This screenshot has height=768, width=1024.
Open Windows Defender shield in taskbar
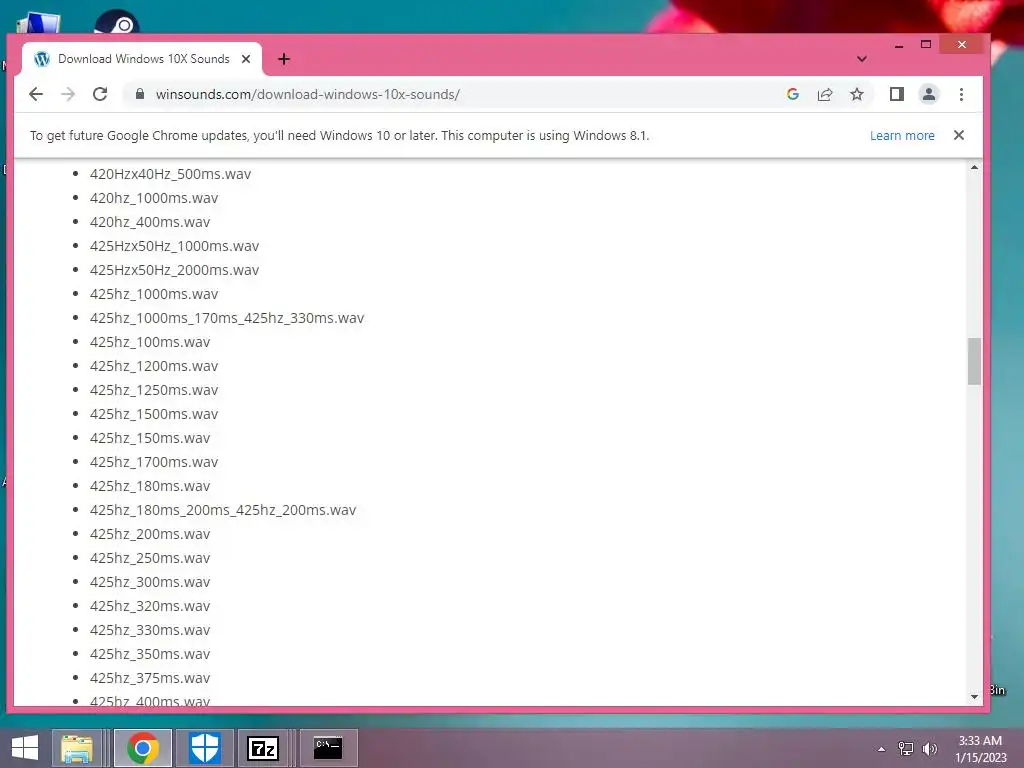pos(204,748)
